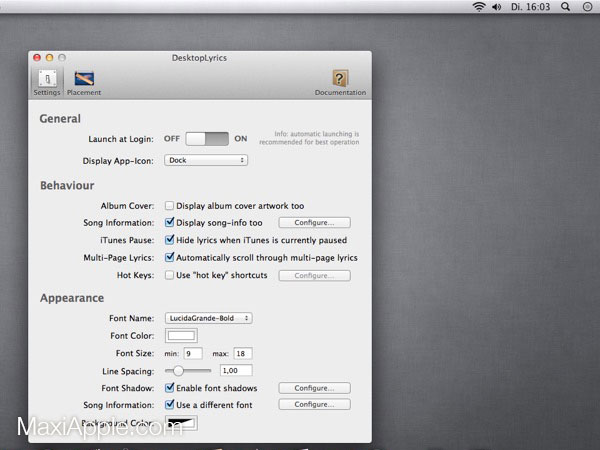Image resolution: width=600 pixels, height=450 pixels.
Task: Click the Display App-Icon label
Action: click(118, 161)
